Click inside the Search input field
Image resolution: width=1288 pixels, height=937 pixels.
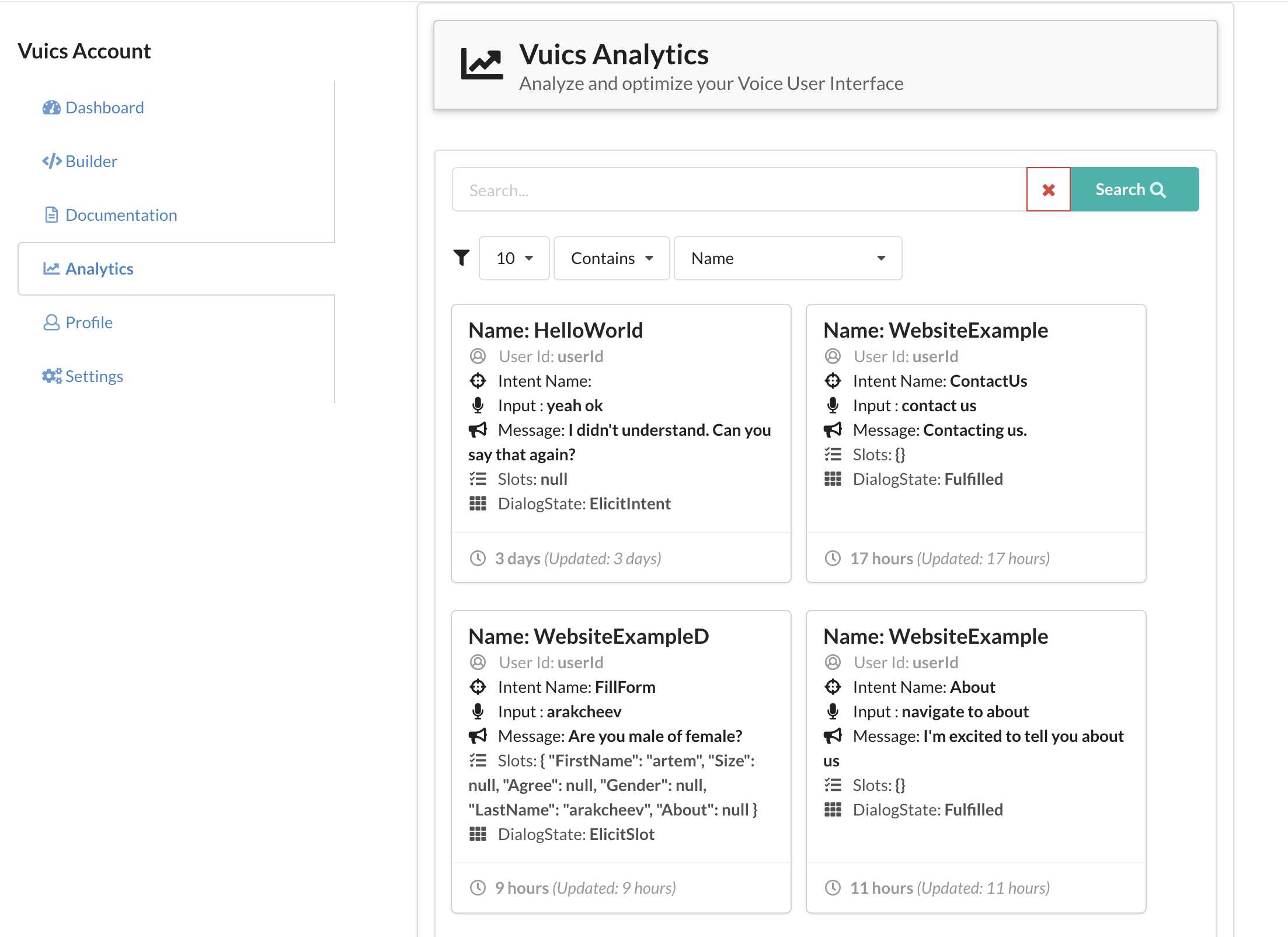coord(701,189)
